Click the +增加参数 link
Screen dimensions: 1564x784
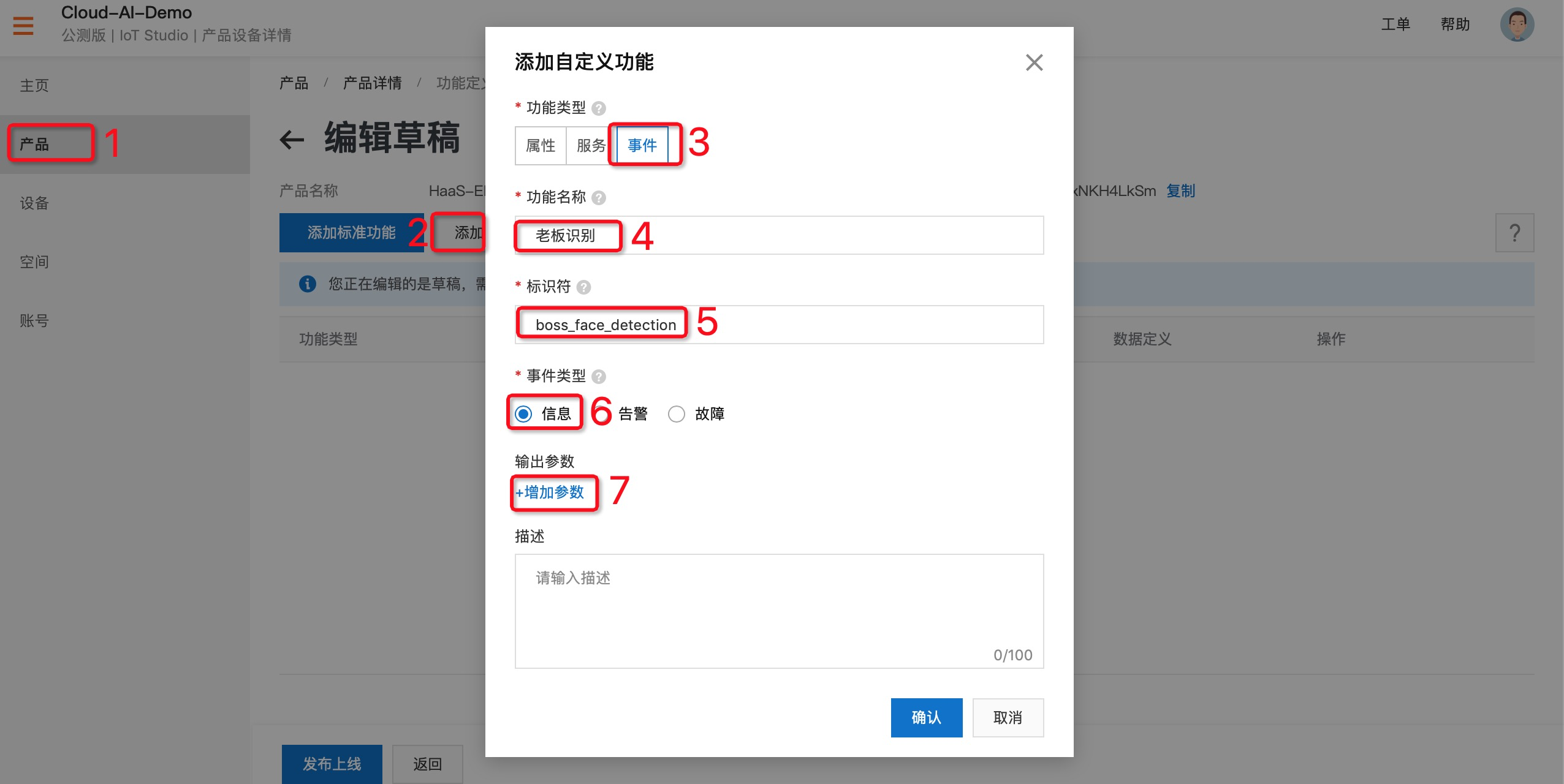point(550,492)
